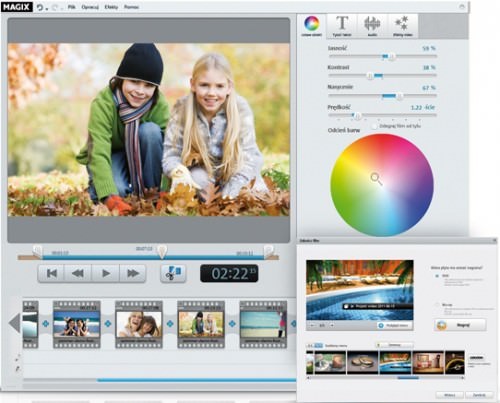Image resolution: width=500 pixels, height=403 pixels.
Task: Click the fast forward button
Action: click(133, 273)
